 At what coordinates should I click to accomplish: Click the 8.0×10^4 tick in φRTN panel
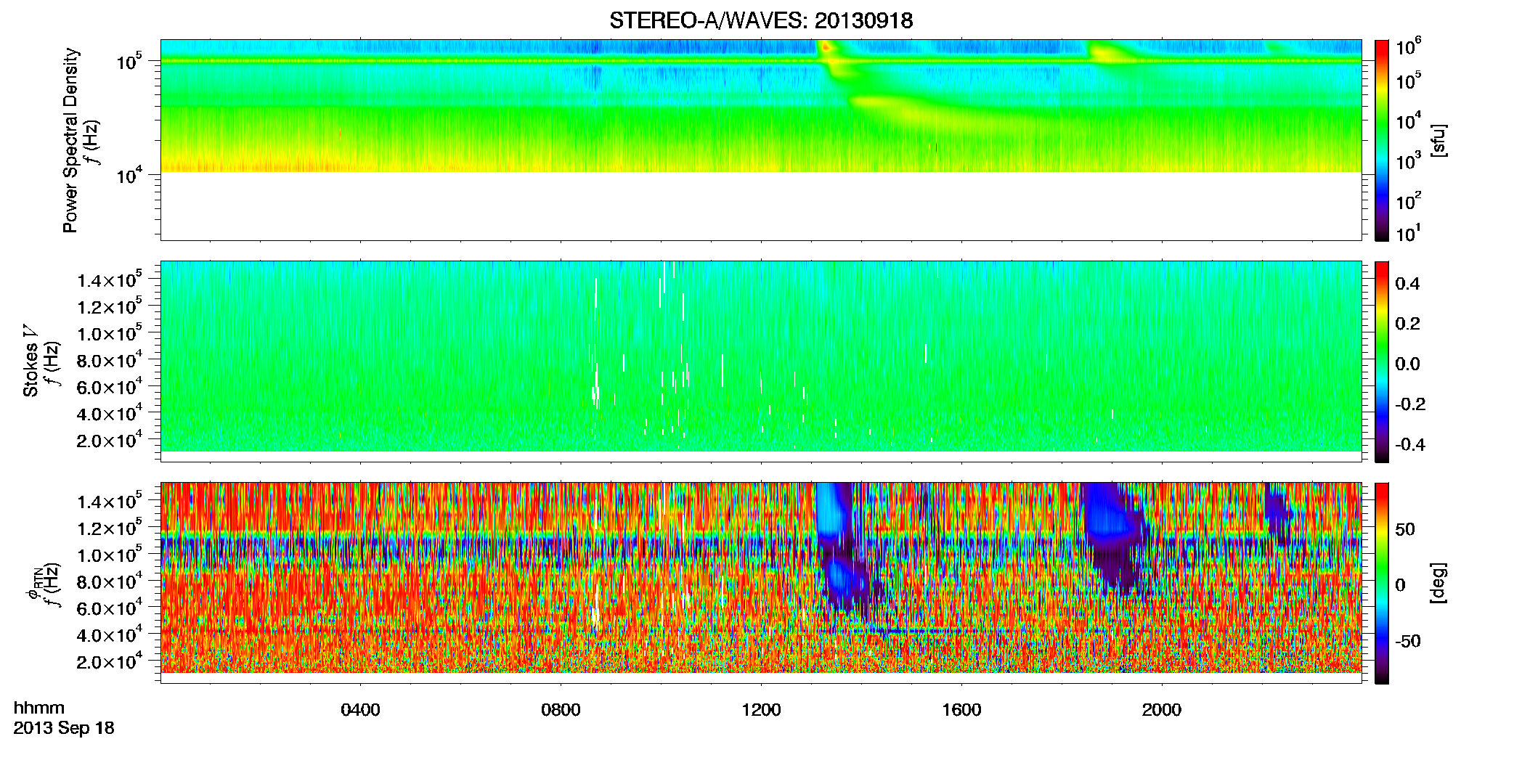tap(110, 581)
